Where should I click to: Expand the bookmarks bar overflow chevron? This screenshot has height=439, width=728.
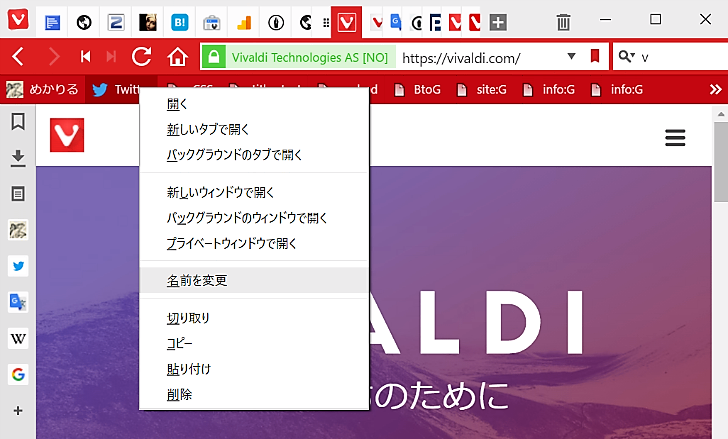(x=715, y=89)
